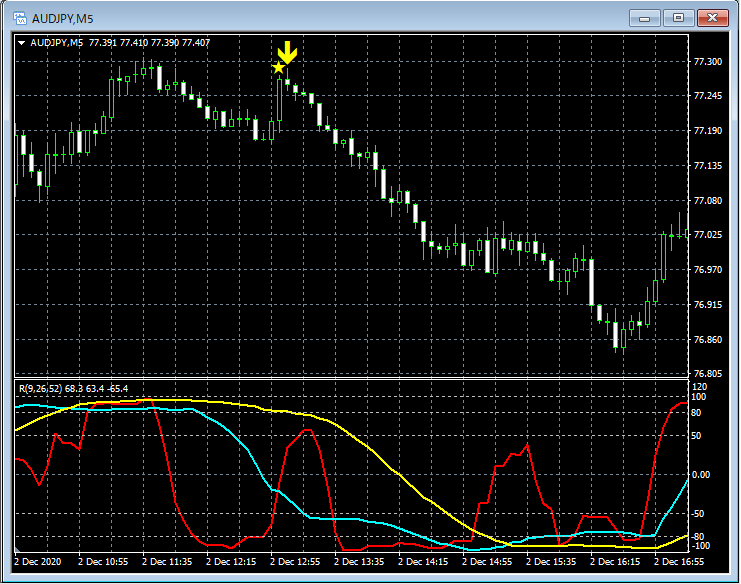The width and height of the screenshot is (741, 584).
Task: Click the yellow down arrow sell signal
Action: (x=288, y=53)
